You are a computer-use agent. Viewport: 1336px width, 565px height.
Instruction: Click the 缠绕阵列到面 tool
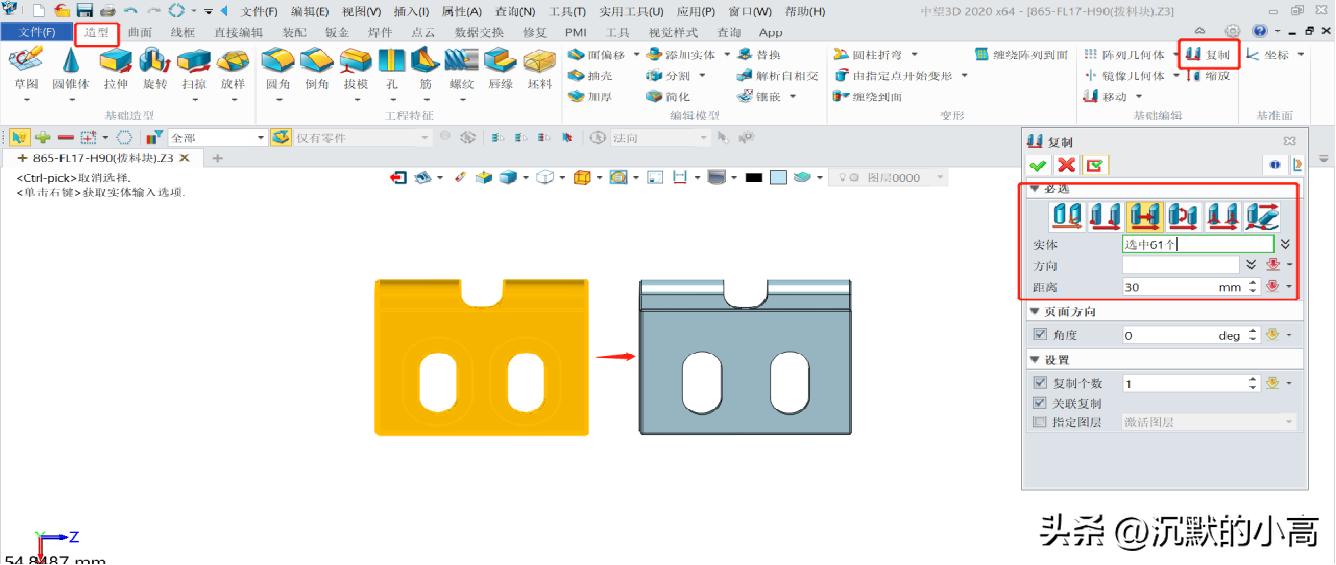pyautogui.click(x=1021, y=54)
